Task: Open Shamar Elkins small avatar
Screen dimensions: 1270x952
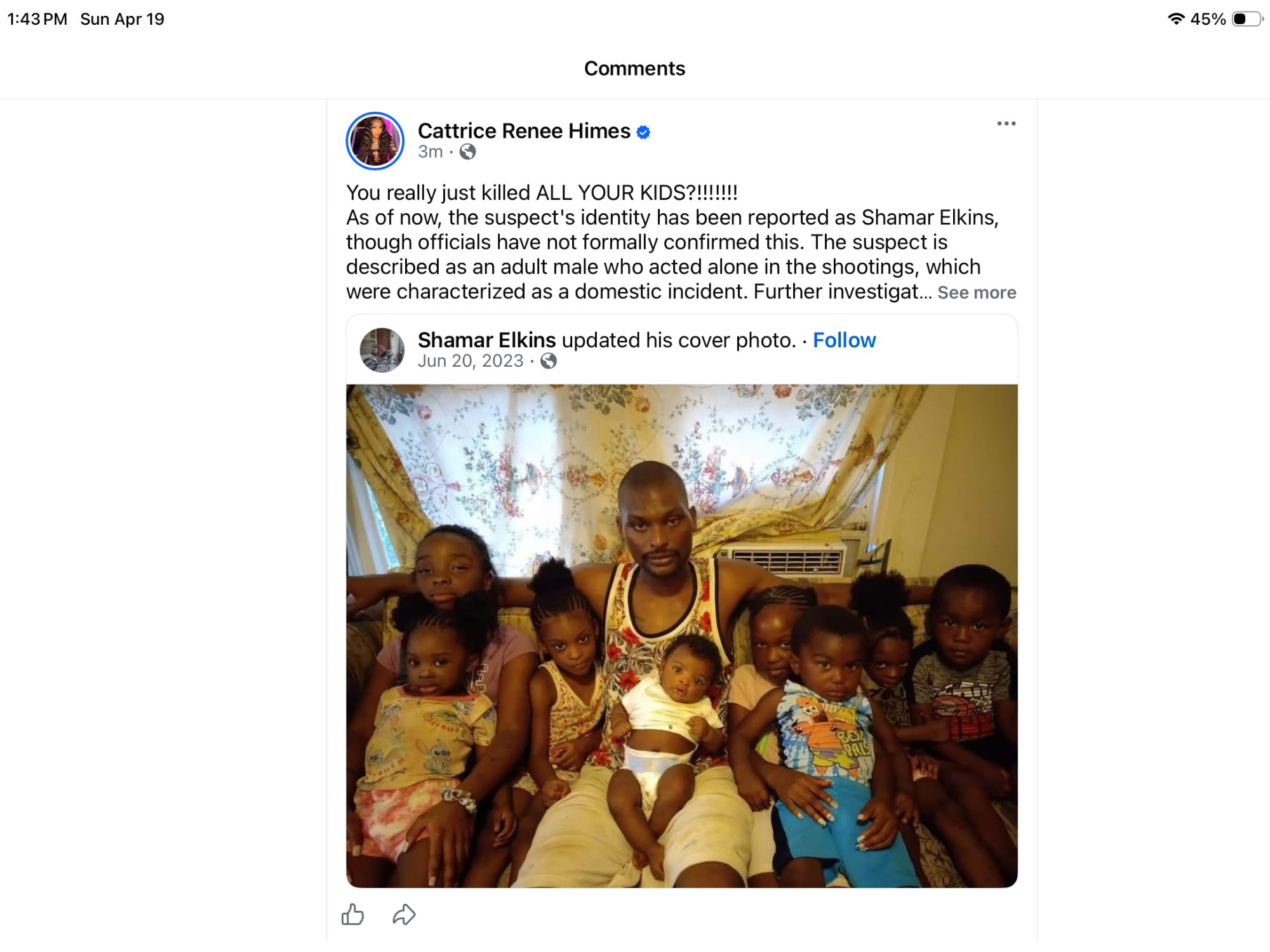Action: pyautogui.click(x=382, y=350)
